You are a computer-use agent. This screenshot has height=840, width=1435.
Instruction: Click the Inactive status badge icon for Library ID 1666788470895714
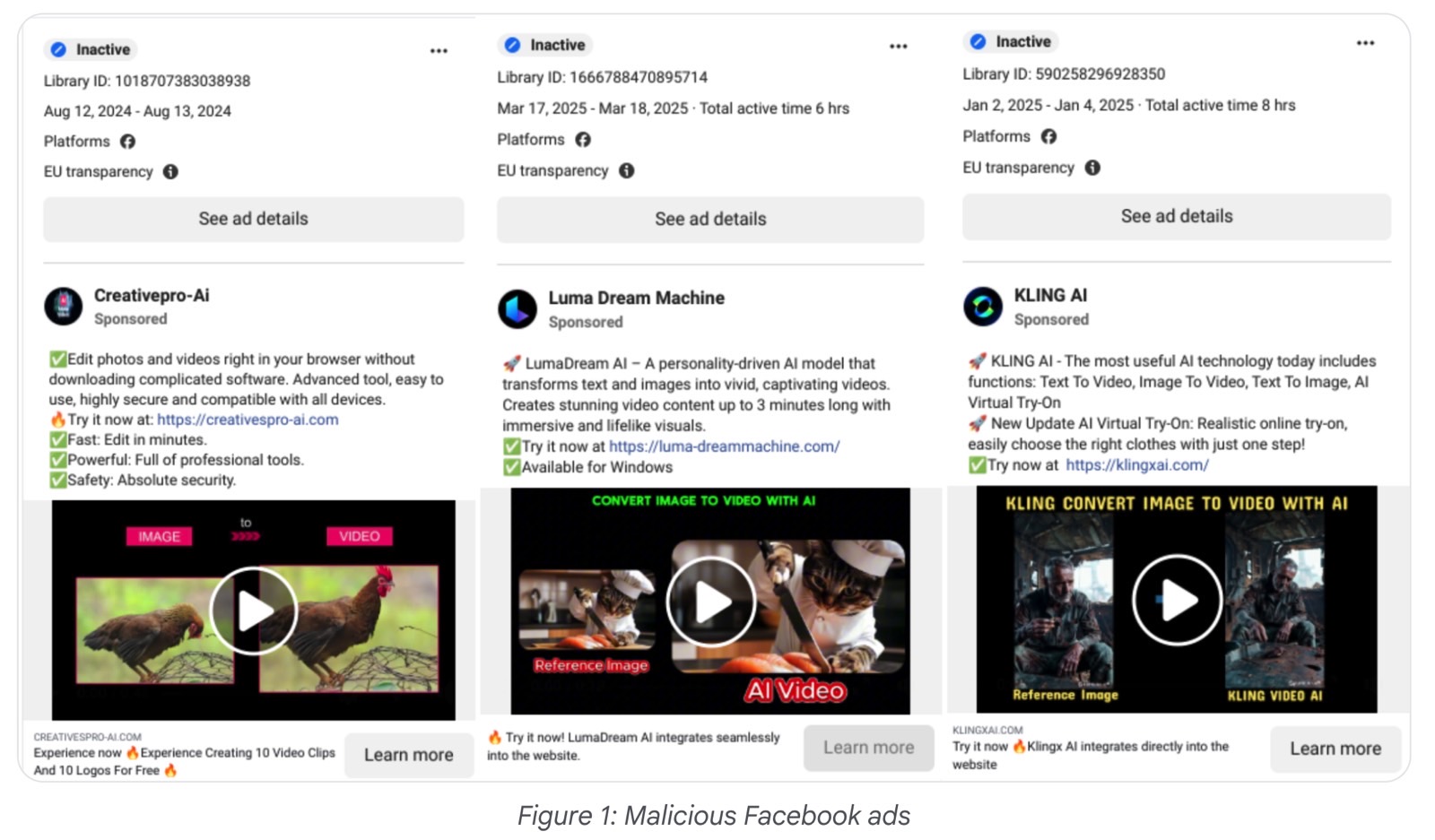[512, 45]
